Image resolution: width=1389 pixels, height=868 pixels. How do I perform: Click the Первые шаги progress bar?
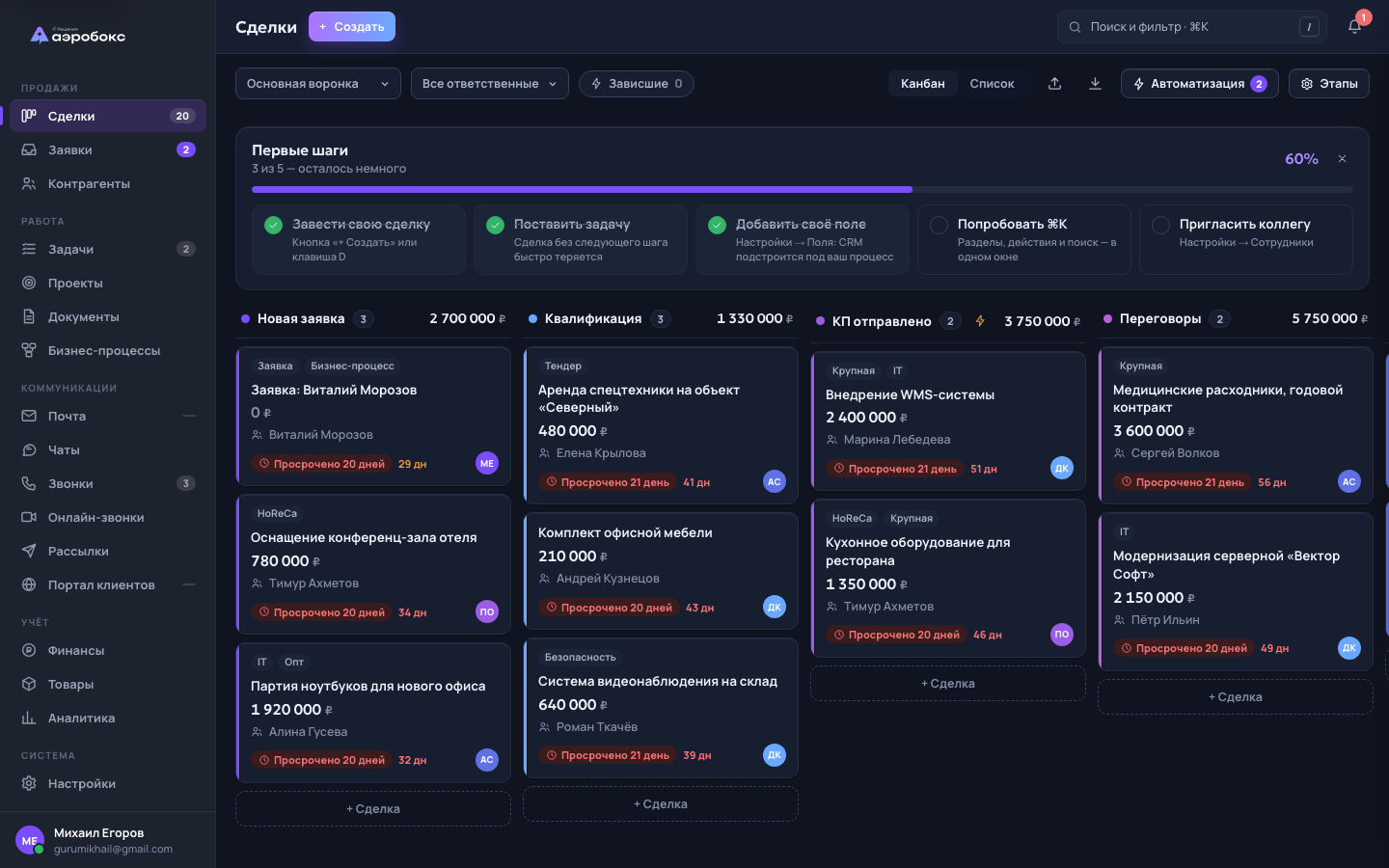click(x=803, y=190)
